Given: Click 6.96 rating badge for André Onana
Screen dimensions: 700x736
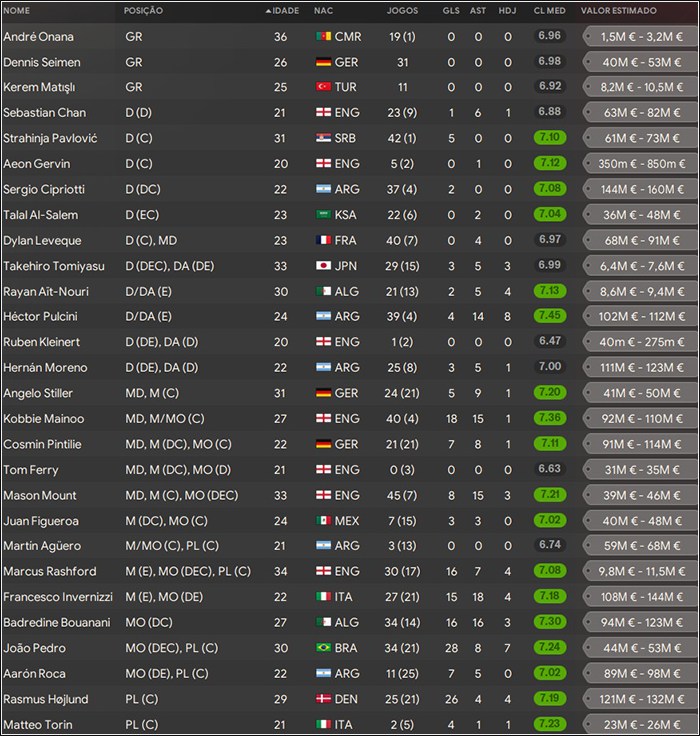Looking at the screenshot, I should (550, 36).
